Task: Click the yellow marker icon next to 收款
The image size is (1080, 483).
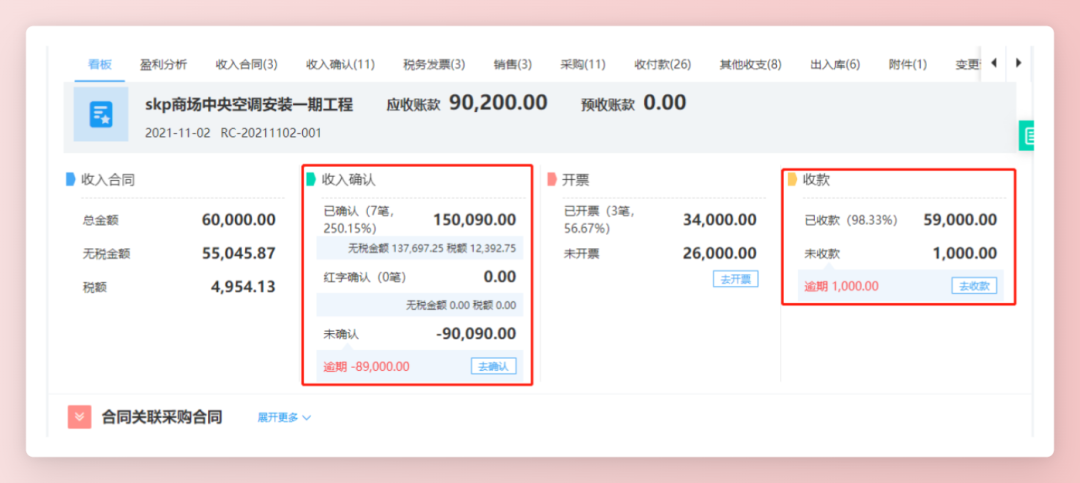Action: click(793, 180)
